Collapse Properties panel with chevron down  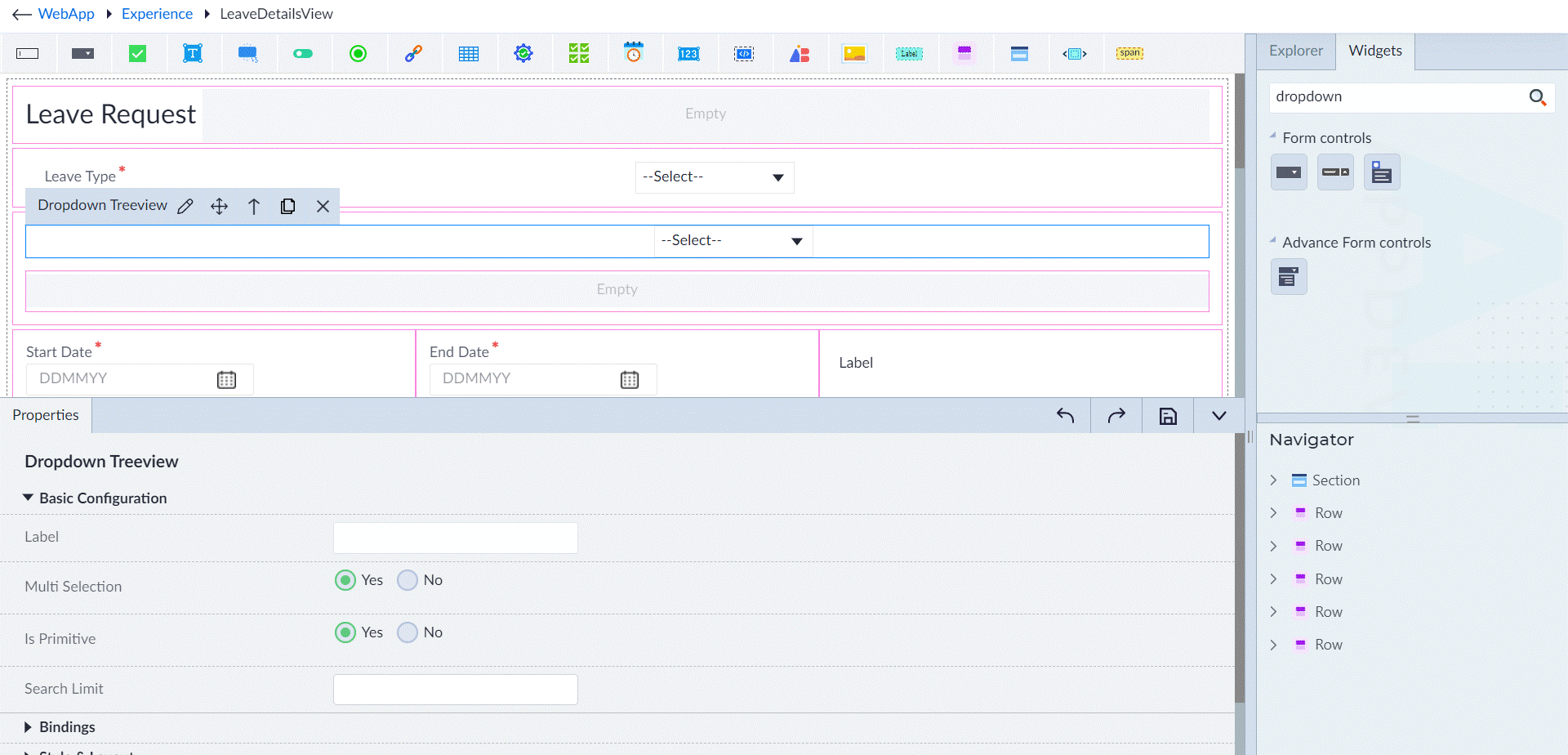pos(1219,415)
